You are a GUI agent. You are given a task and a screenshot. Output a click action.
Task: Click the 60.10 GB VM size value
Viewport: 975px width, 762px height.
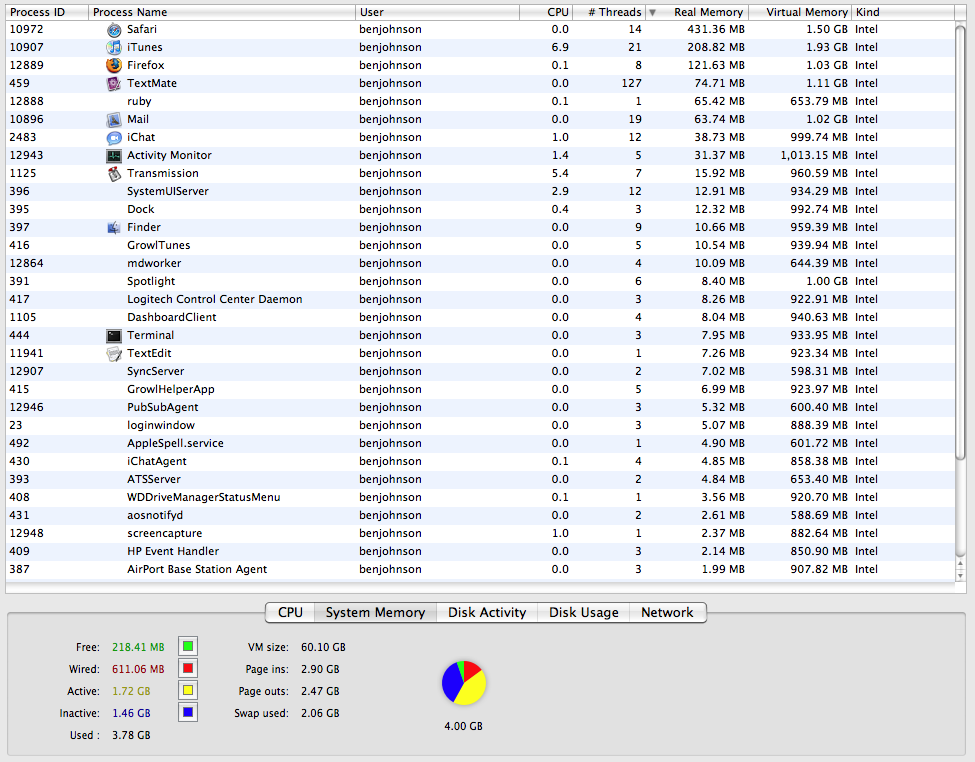323,648
